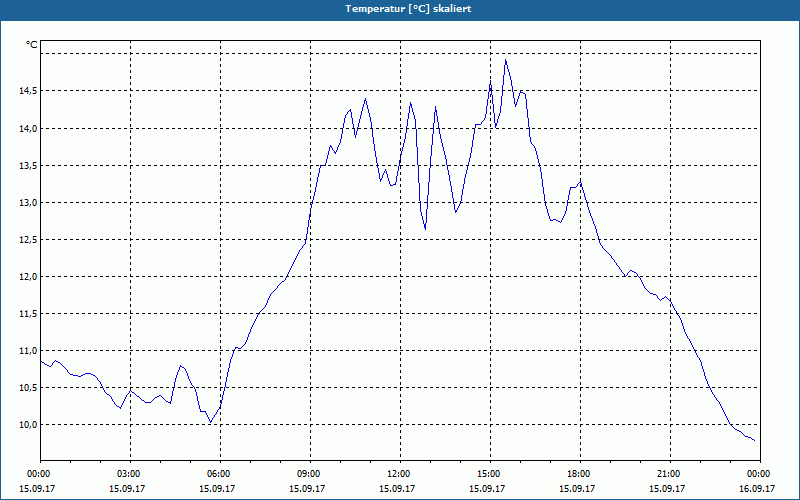Click the '°C' unit label on the y-axis

click(31, 45)
